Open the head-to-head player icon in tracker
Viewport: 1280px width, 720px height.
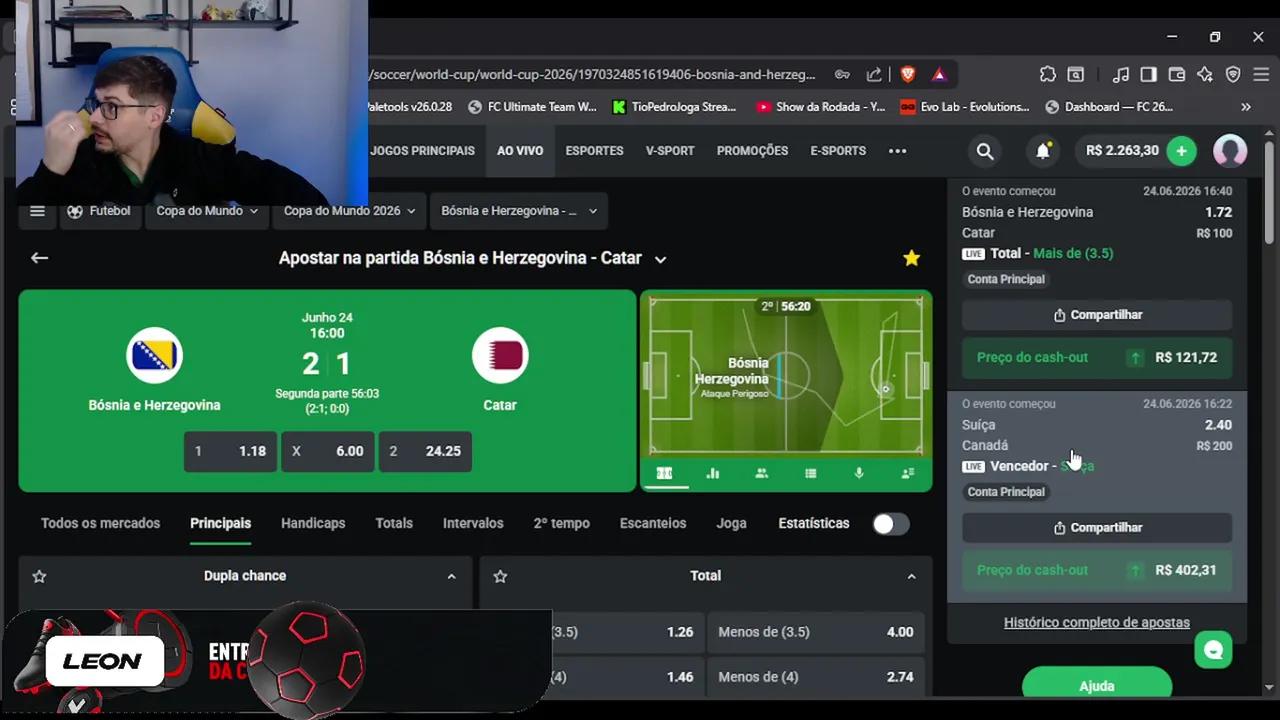pyautogui.click(x=907, y=473)
